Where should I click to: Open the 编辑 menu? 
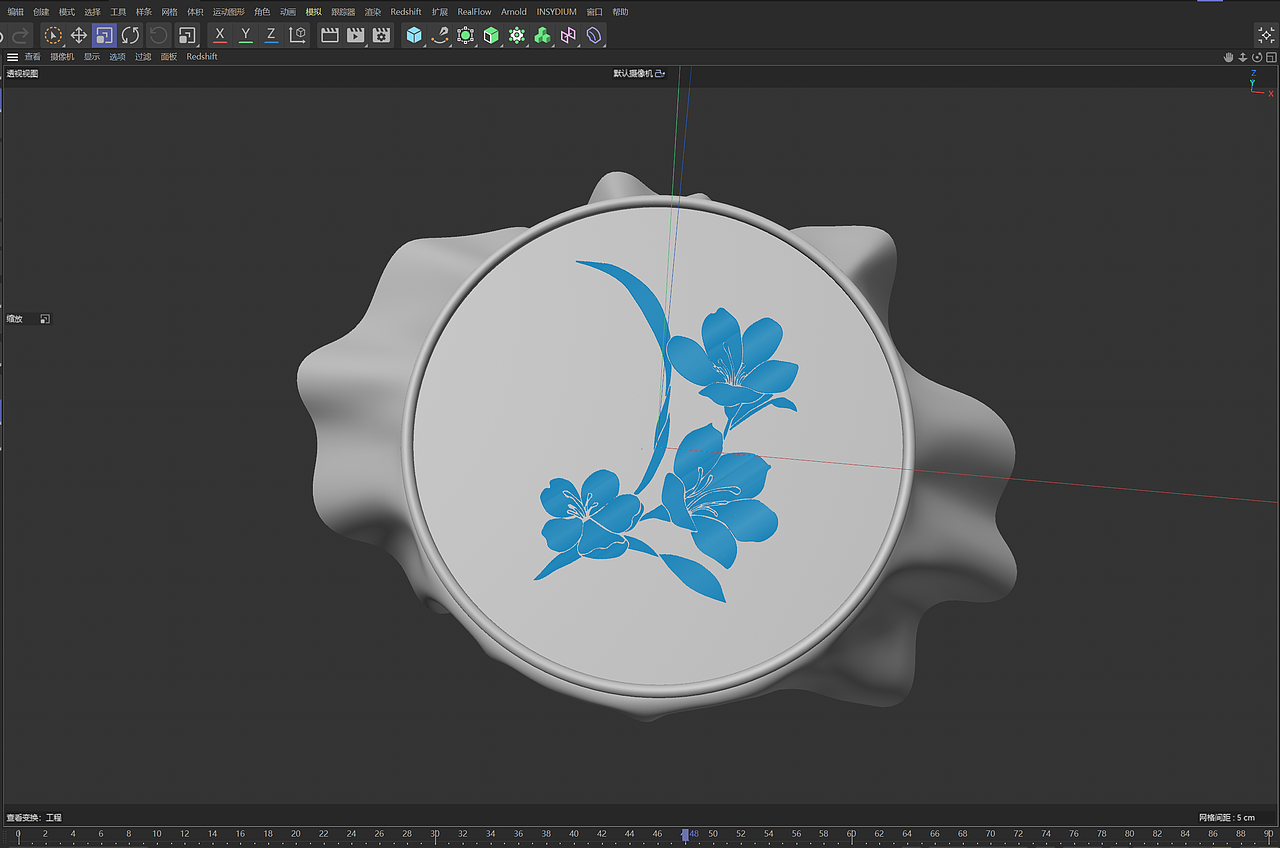(x=15, y=12)
